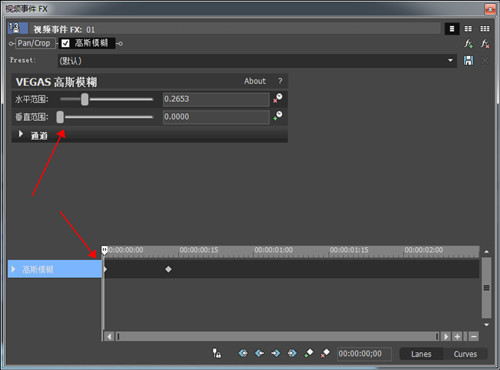Click the vertical scrollbar thumb
Viewport: 500px width, 370px height.
[x=487, y=287]
